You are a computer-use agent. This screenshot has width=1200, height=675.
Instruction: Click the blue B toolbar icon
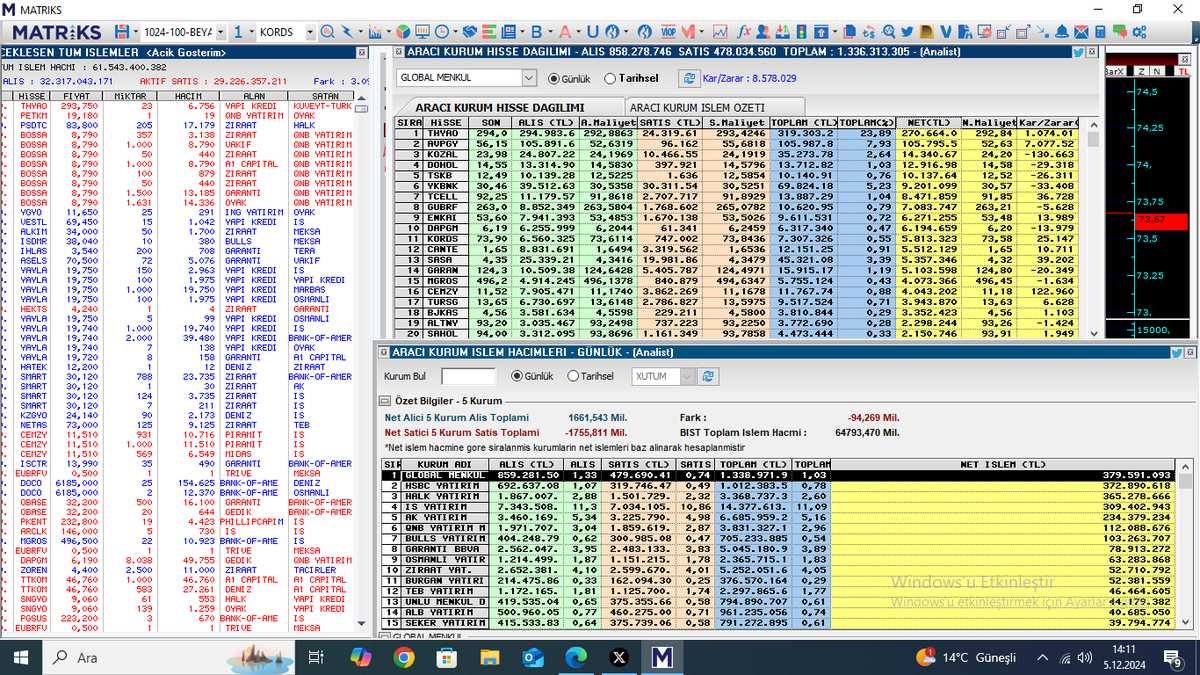pyautogui.click(x=536, y=32)
